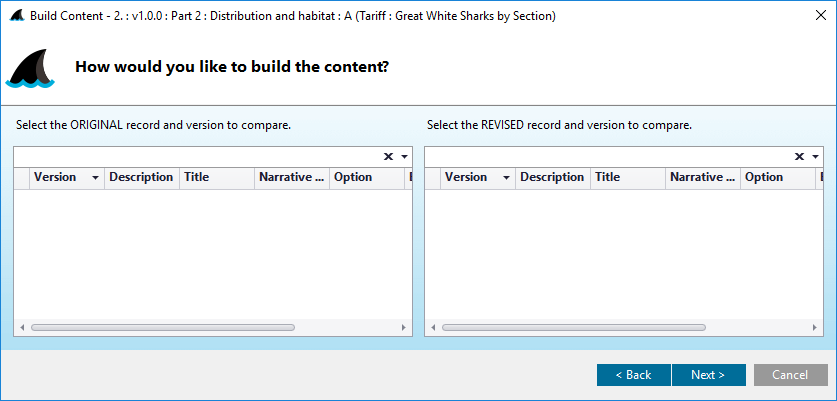
Task: Select Narrative column header in REVISED grid
Action: (x=702, y=177)
